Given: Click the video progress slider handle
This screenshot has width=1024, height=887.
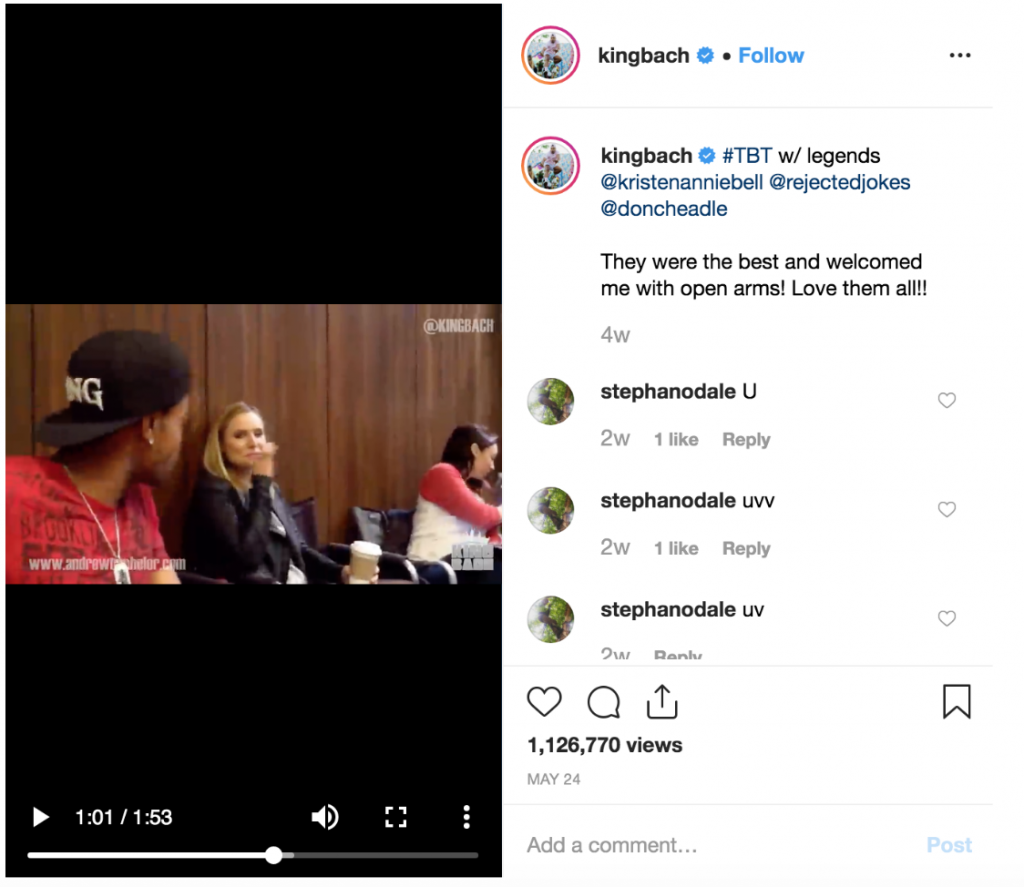Looking at the screenshot, I should coord(274,855).
